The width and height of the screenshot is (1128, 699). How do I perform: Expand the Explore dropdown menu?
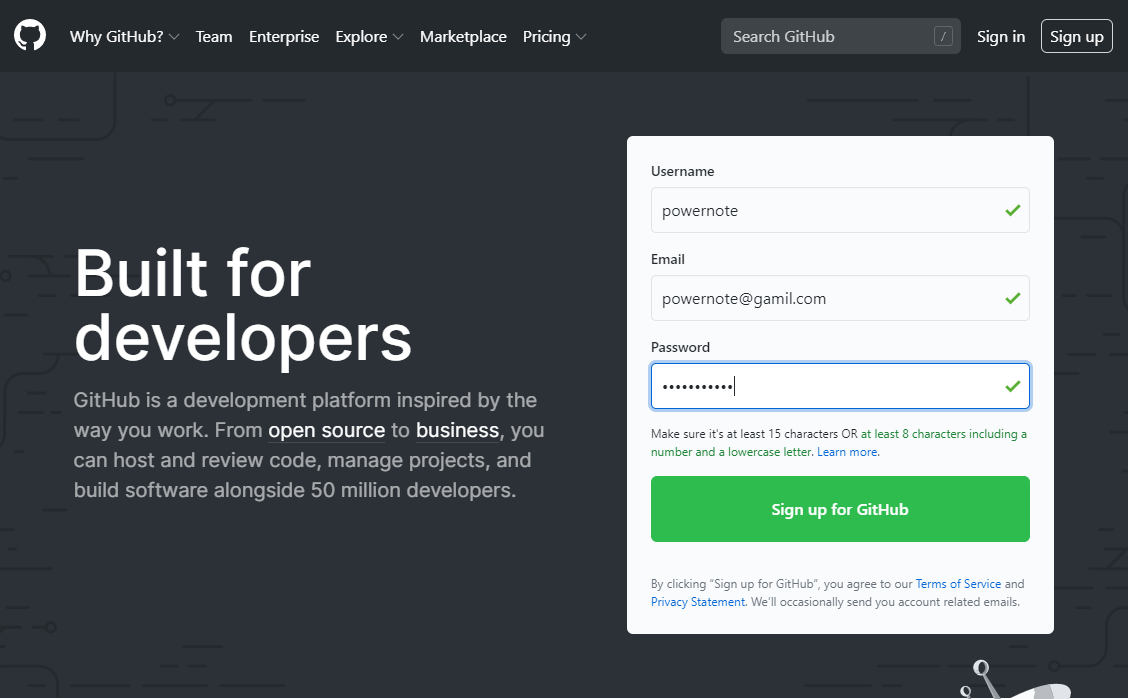(x=369, y=37)
